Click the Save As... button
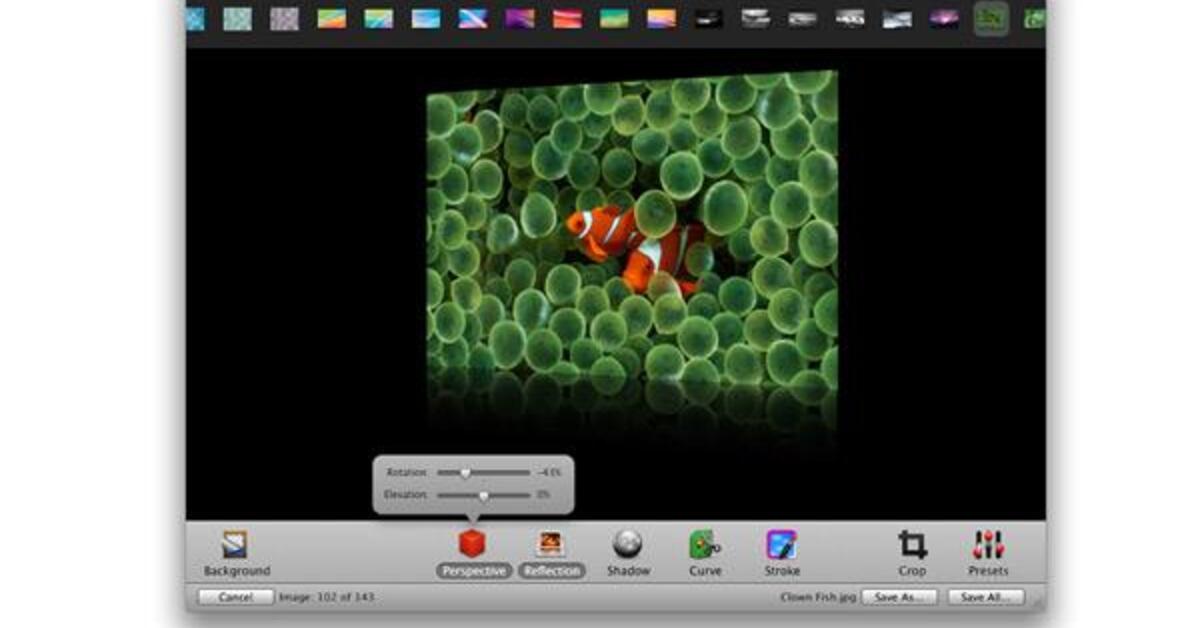The height and width of the screenshot is (628, 1200). pyautogui.click(x=899, y=598)
